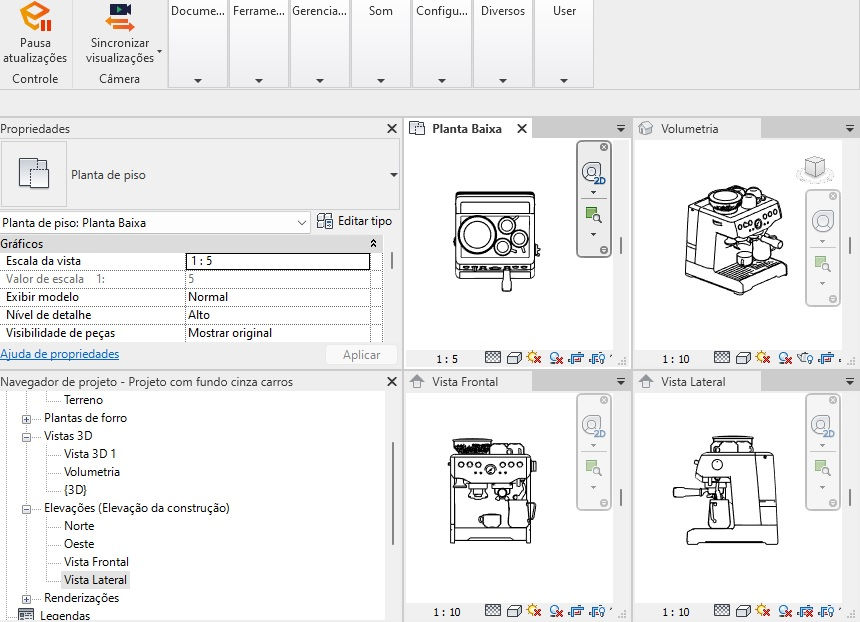Screen dimensions: 860x622
Task: Click the steering wheel icon in Volumetria view
Action: [x=822, y=221]
